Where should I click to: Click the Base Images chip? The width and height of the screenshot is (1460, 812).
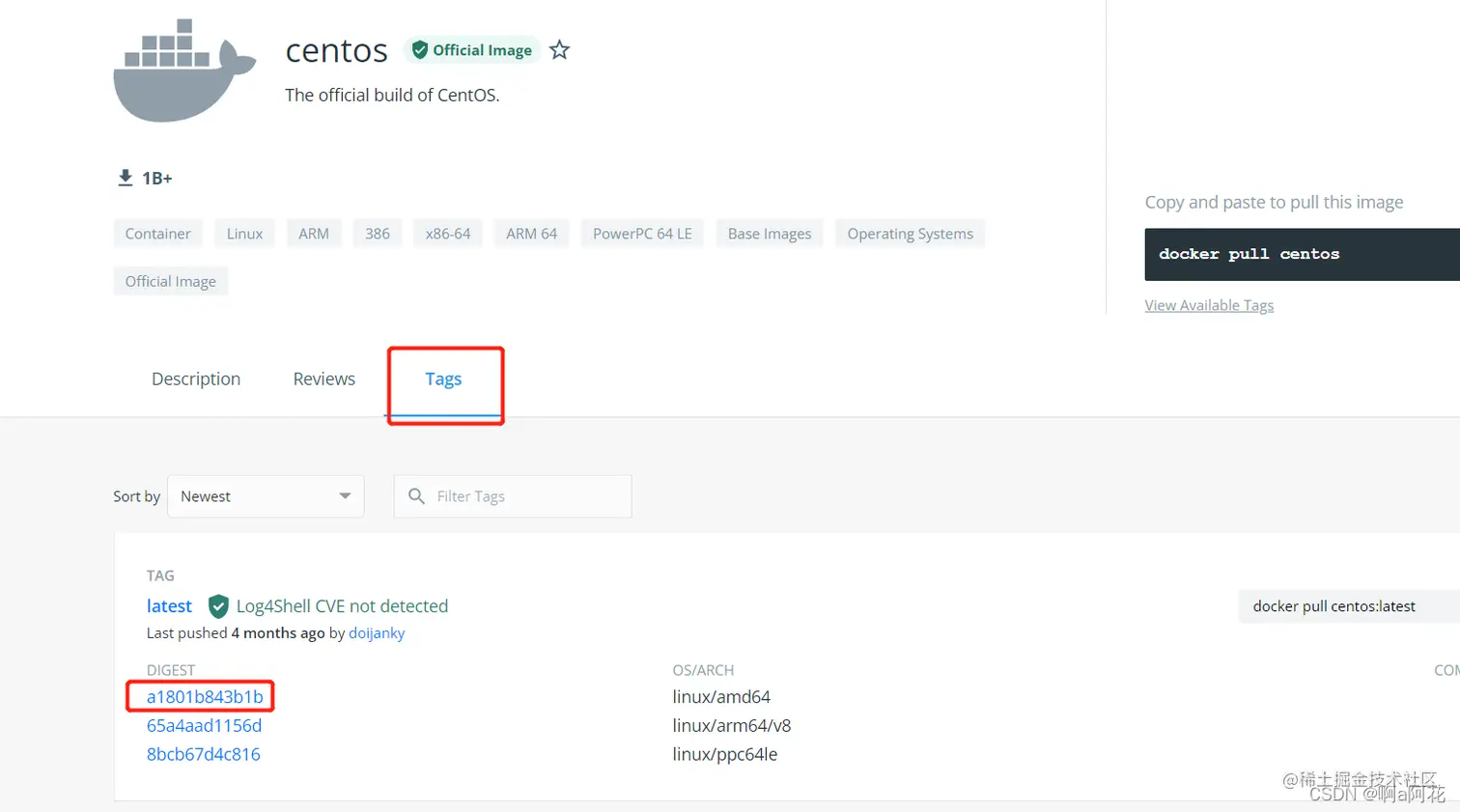point(770,234)
